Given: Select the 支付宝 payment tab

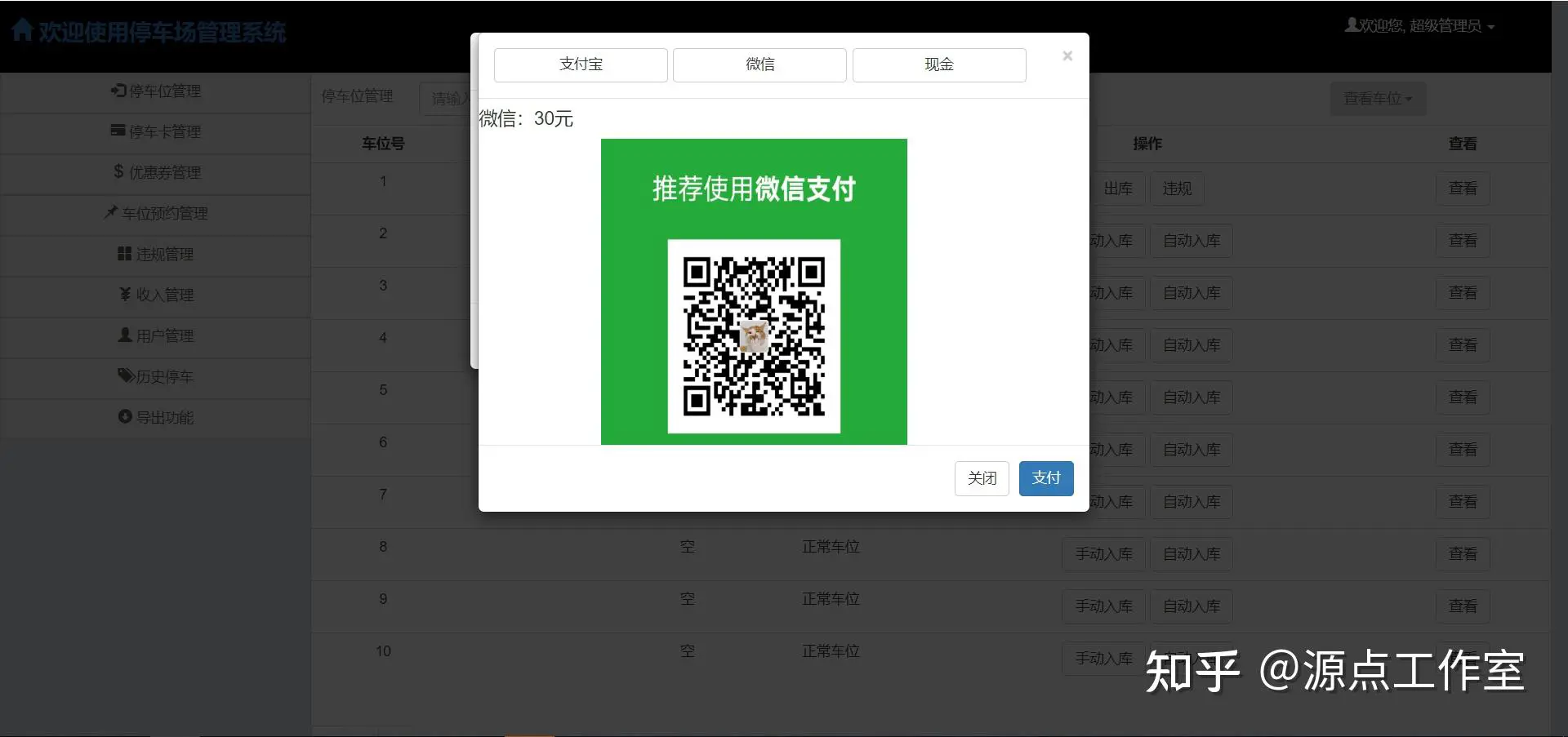Looking at the screenshot, I should coord(581,64).
